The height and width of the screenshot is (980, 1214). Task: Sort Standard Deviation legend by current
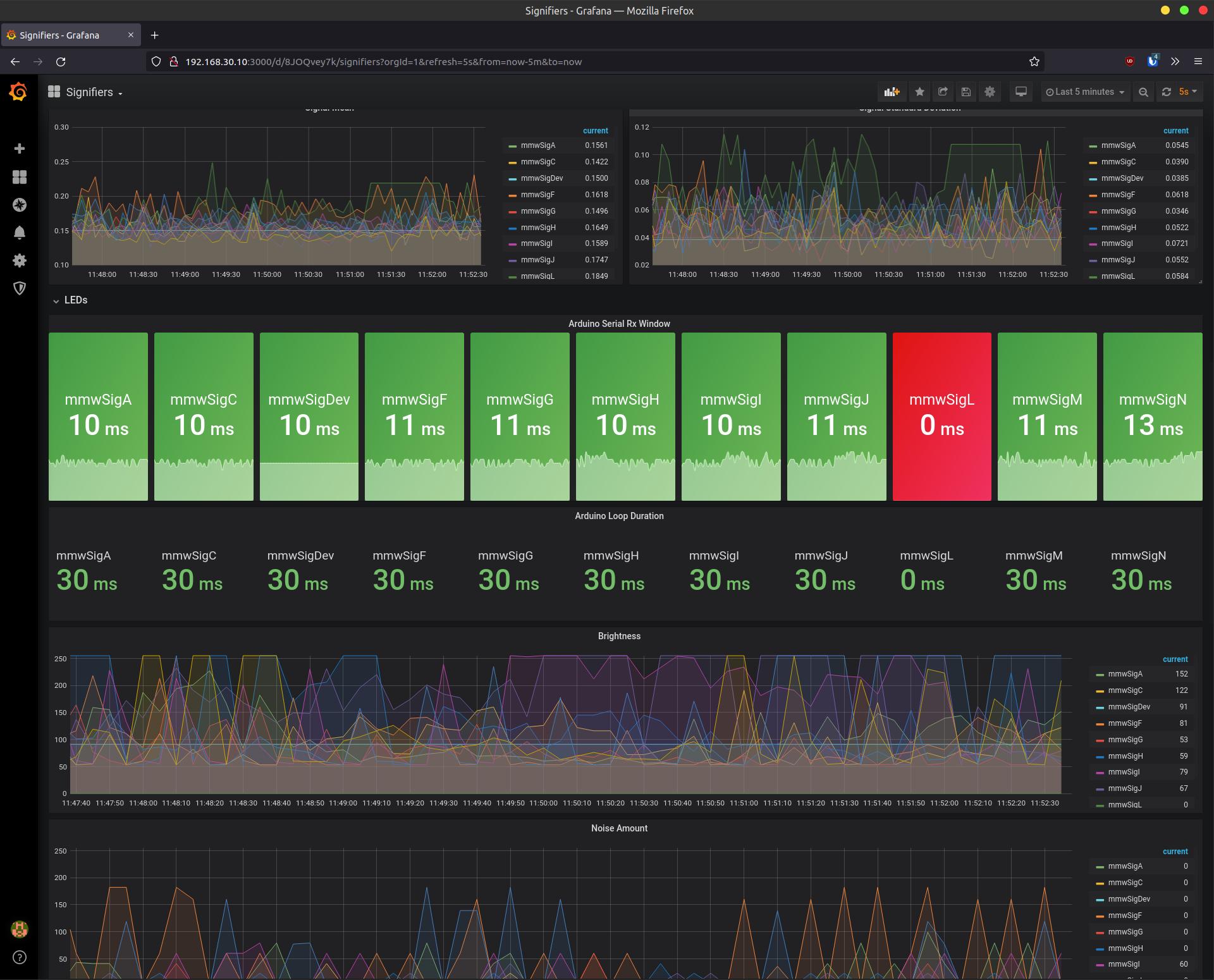1175,131
